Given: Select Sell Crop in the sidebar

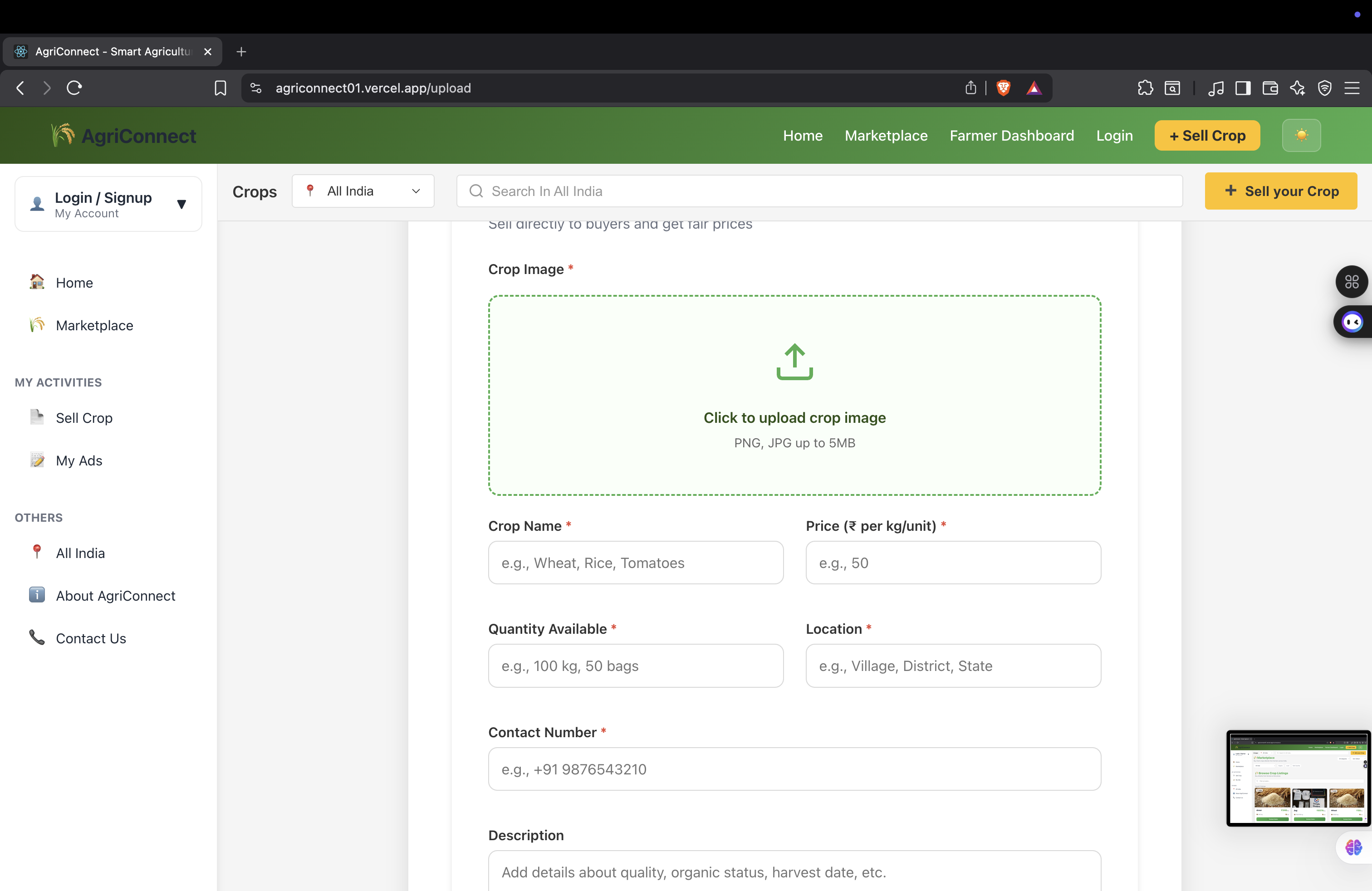Looking at the screenshot, I should pos(83,418).
